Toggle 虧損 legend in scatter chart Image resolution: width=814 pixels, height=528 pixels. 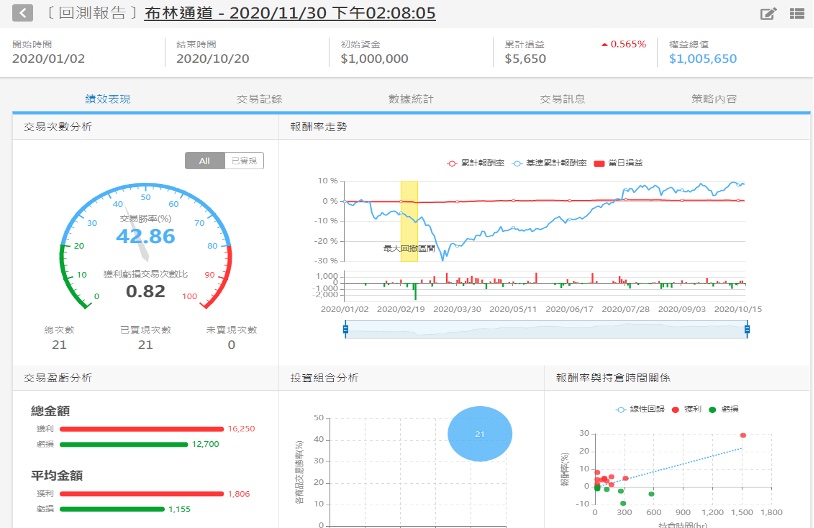tap(723, 409)
